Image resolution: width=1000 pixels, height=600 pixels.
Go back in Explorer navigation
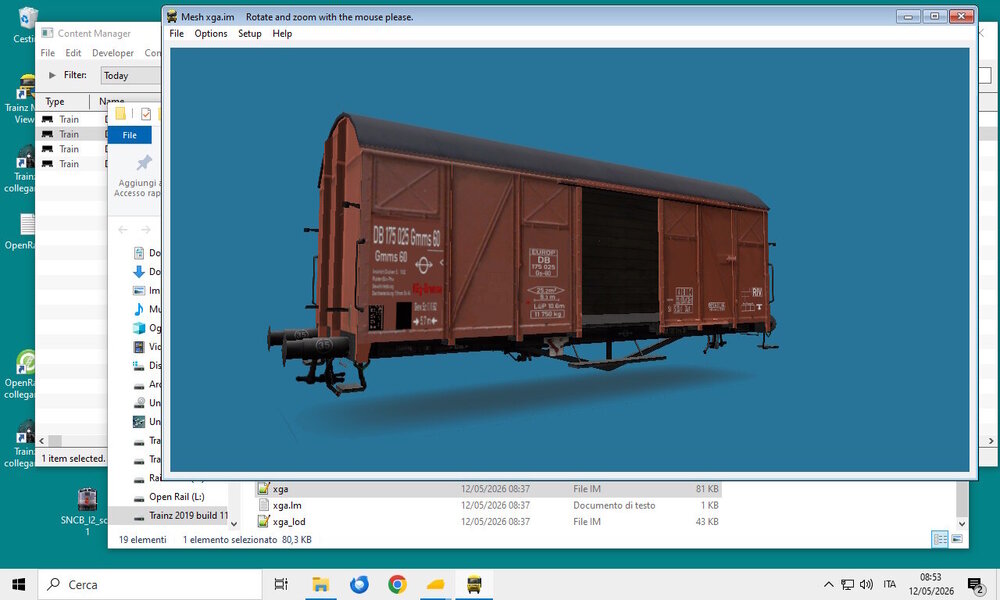click(x=123, y=230)
